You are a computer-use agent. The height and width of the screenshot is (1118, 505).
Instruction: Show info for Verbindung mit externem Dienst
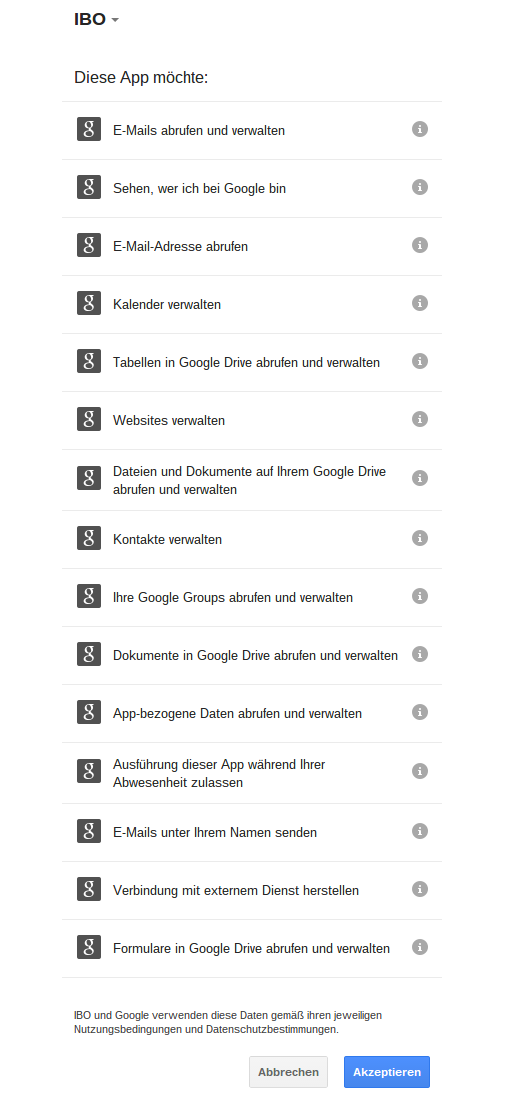(x=420, y=889)
